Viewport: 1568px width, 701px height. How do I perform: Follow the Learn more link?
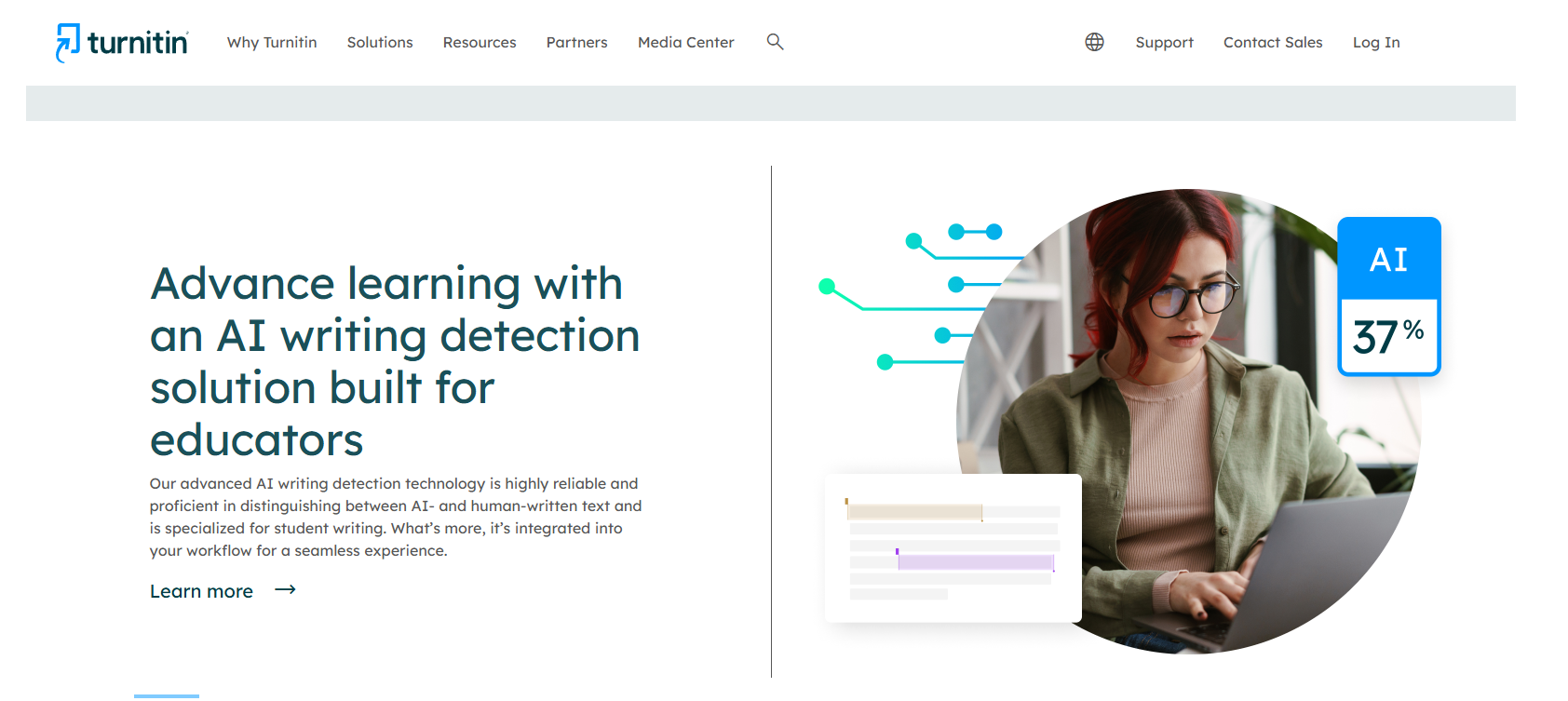[202, 591]
